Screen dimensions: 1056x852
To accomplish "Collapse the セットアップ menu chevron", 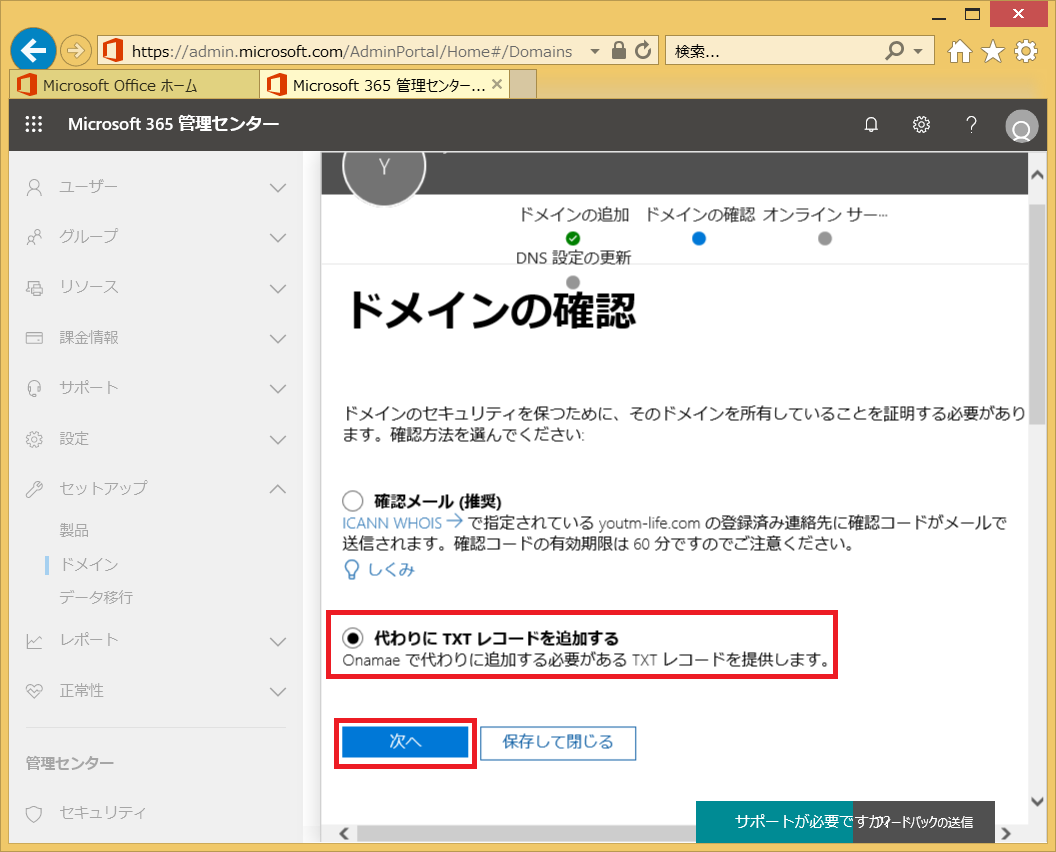I will click(x=278, y=489).
